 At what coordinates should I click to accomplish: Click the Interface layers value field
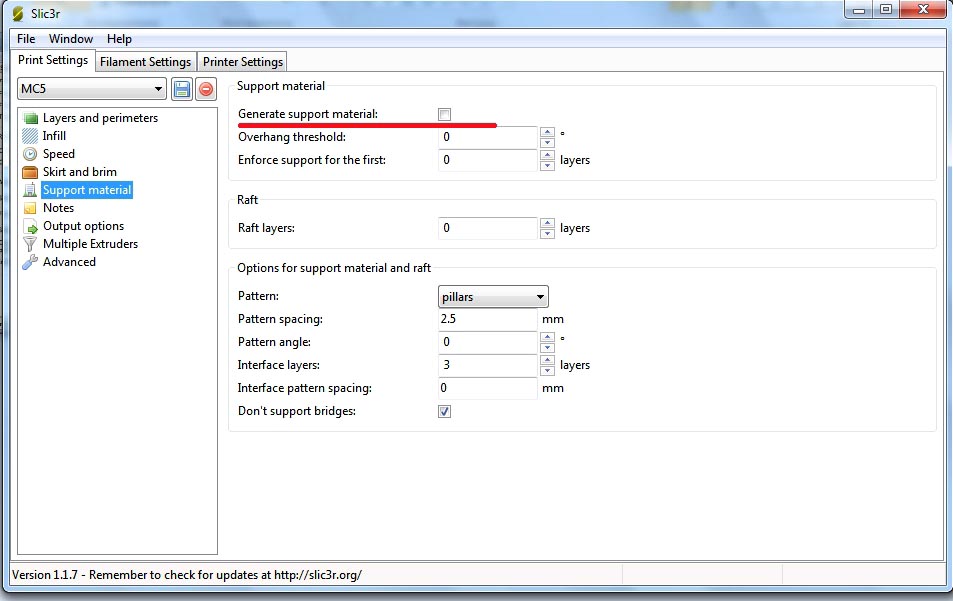click(488, 365)
